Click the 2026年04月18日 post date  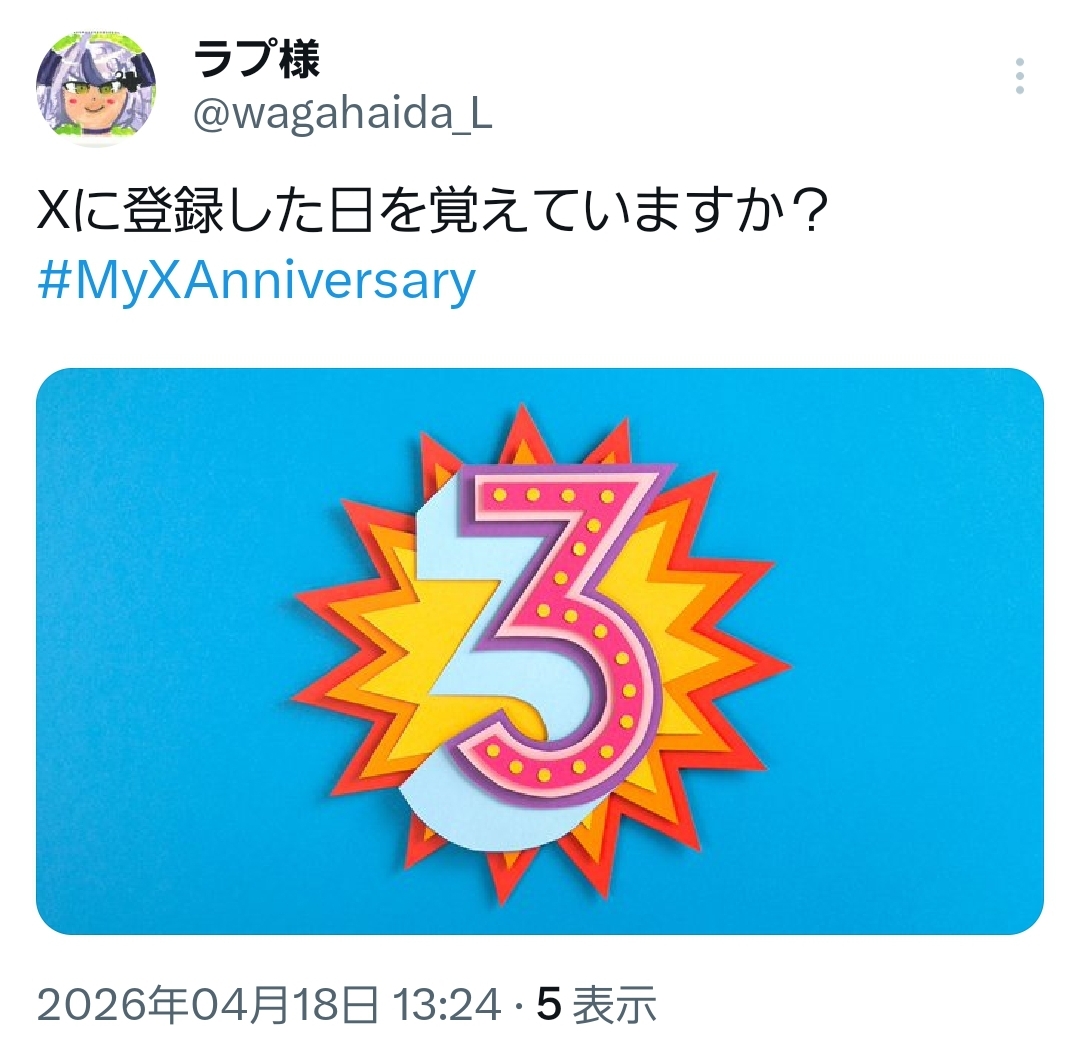click(x=207, y=1004)
